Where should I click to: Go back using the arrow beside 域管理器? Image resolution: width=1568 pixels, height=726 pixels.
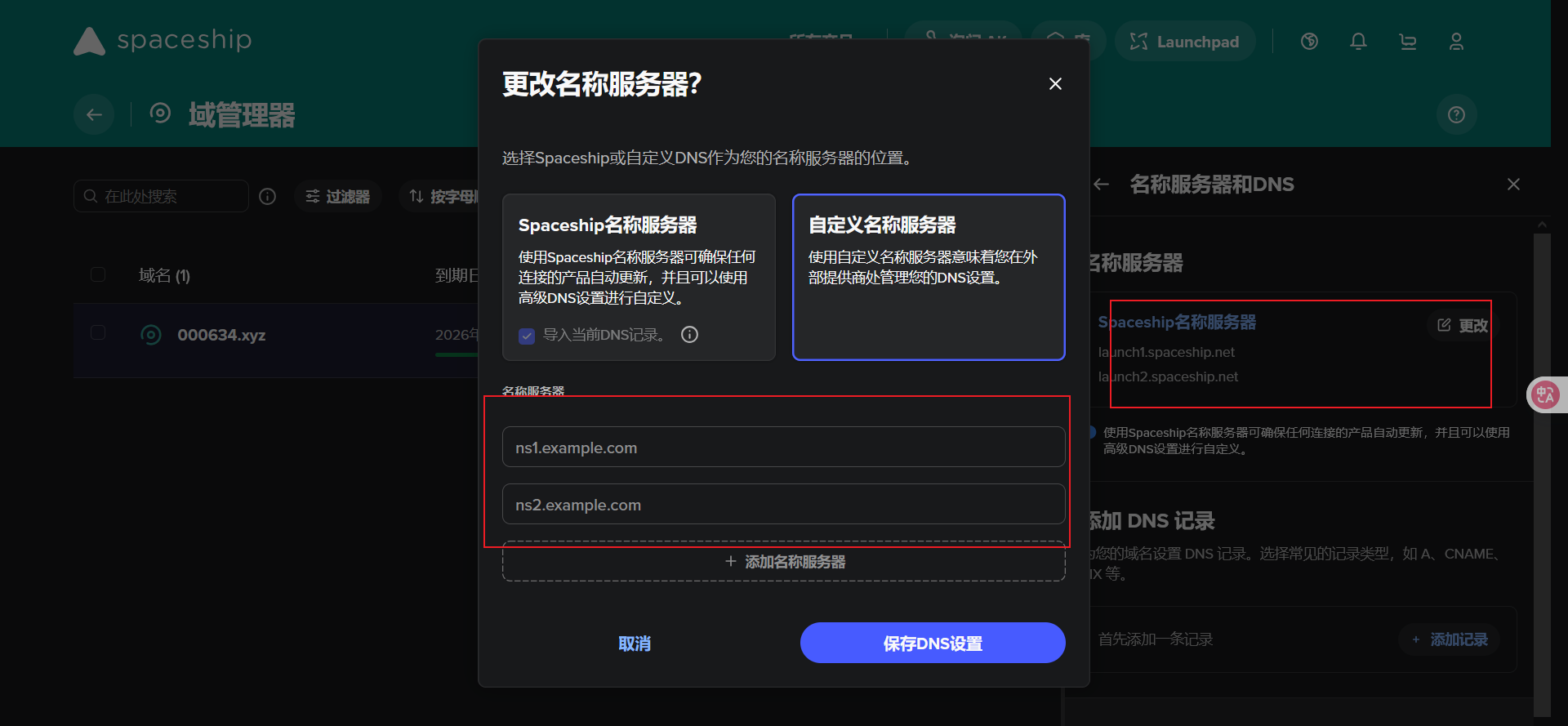(x=94, y=115)
